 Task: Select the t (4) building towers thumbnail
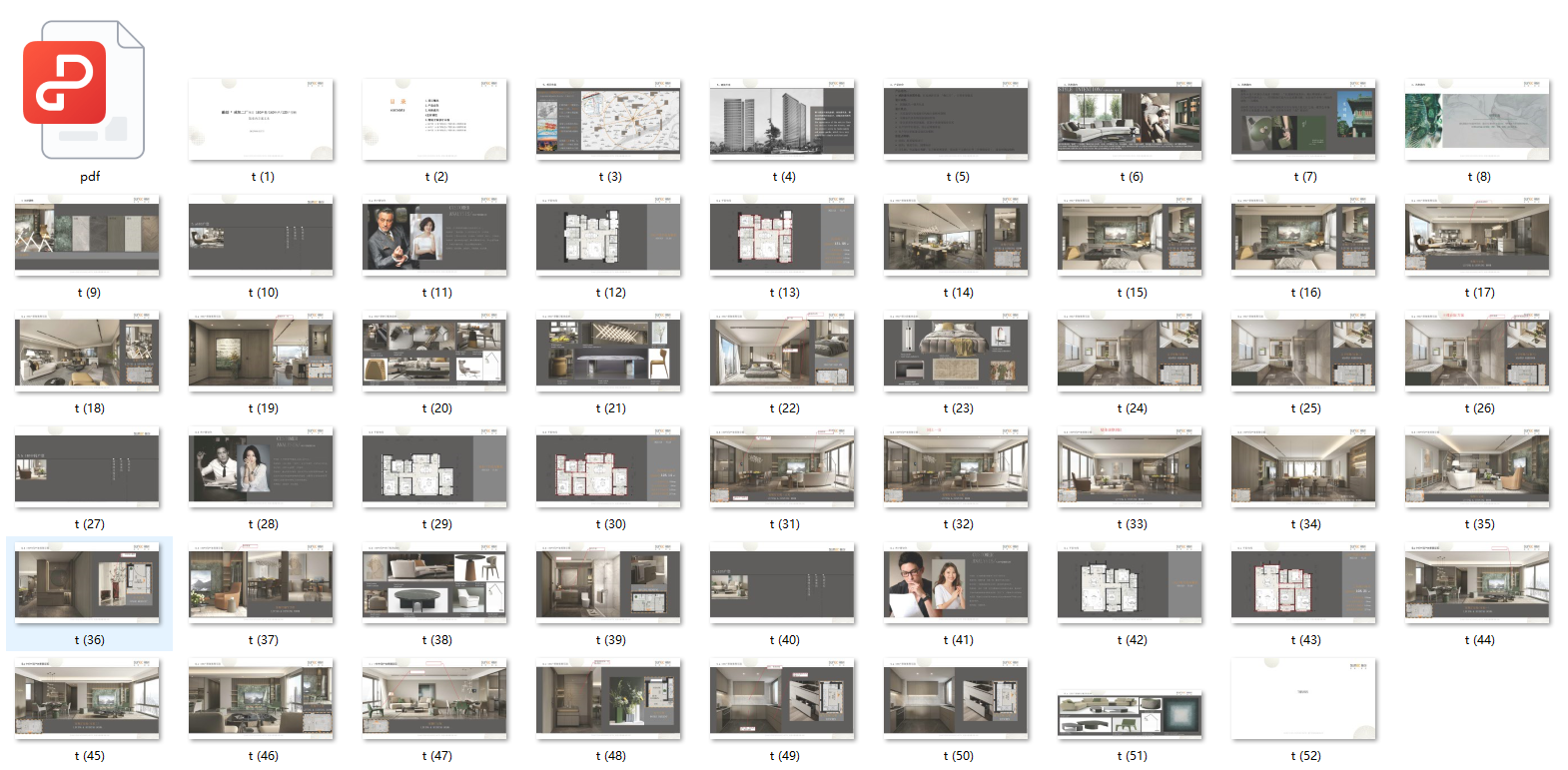(782, 120)
